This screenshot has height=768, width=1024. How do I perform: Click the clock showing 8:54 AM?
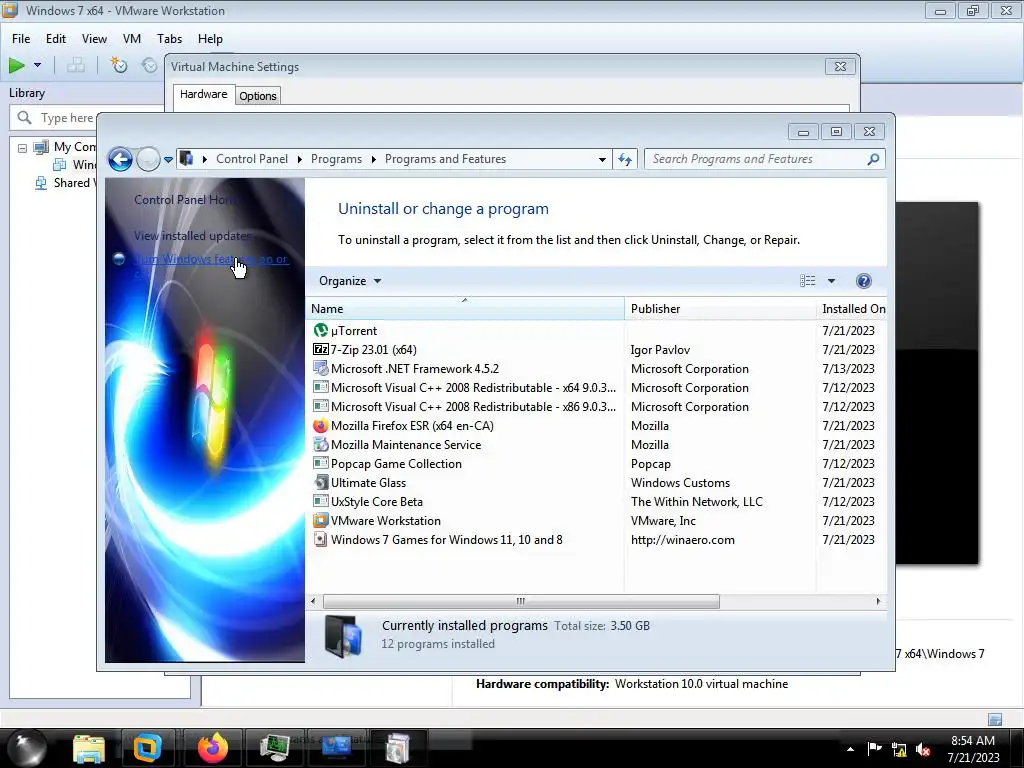972,741
